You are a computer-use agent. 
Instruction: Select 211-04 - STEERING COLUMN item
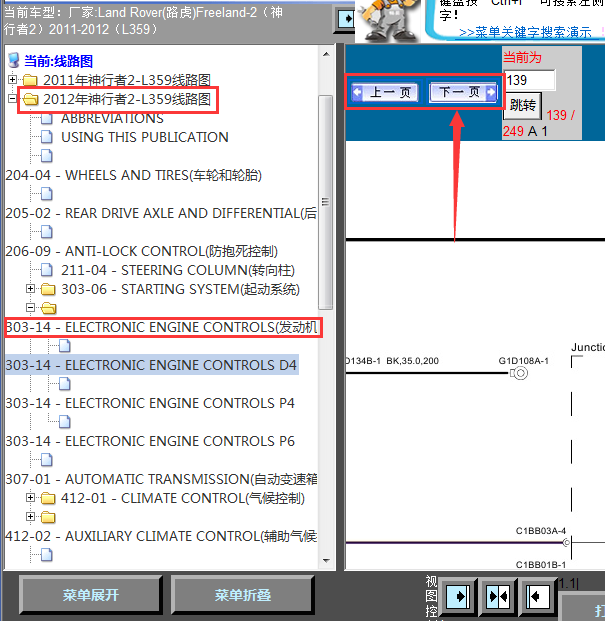coord(178,270)
